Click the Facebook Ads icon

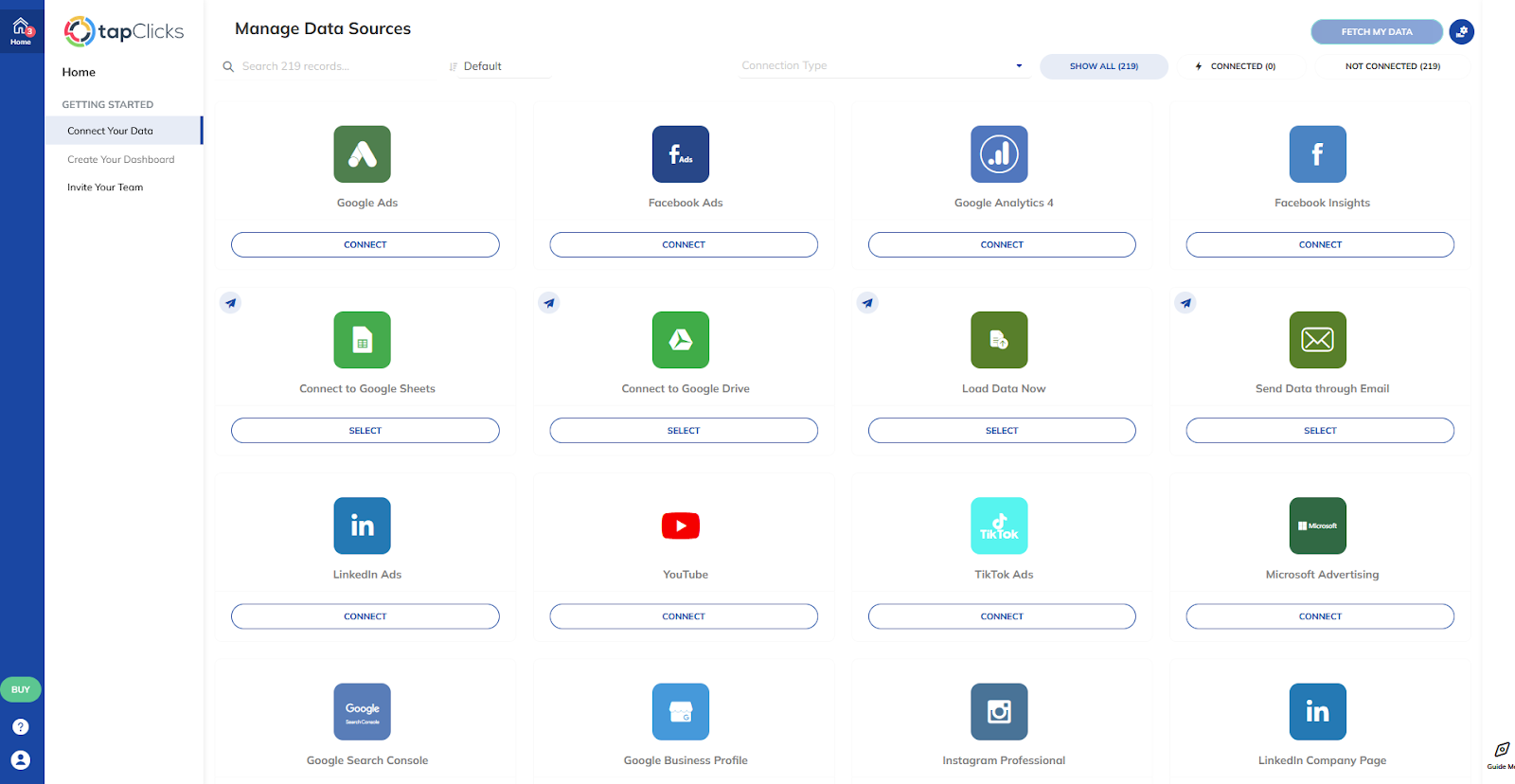point(681,154)
